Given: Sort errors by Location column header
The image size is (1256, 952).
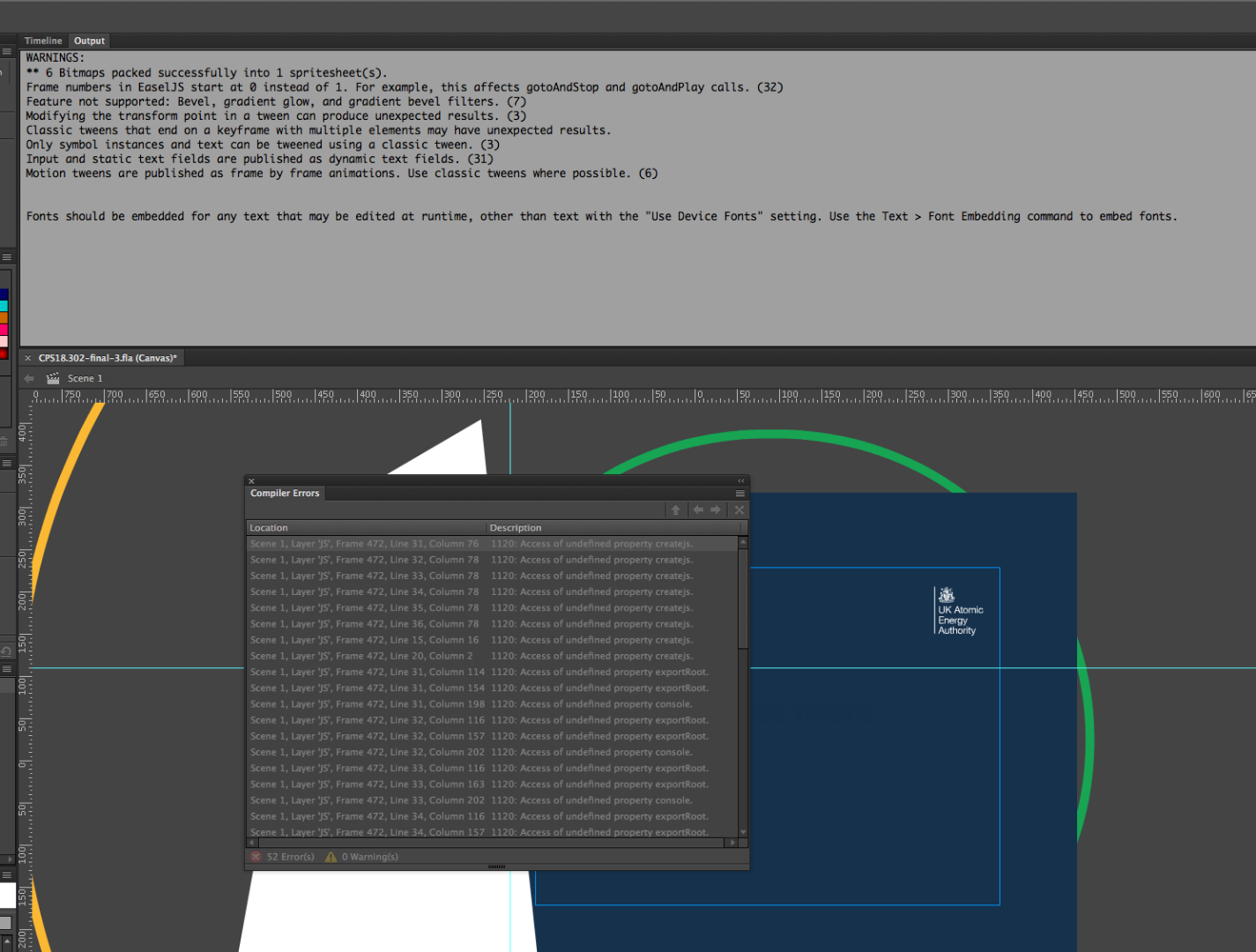Looking at the screenshot, I should click(x=367, y=528).
